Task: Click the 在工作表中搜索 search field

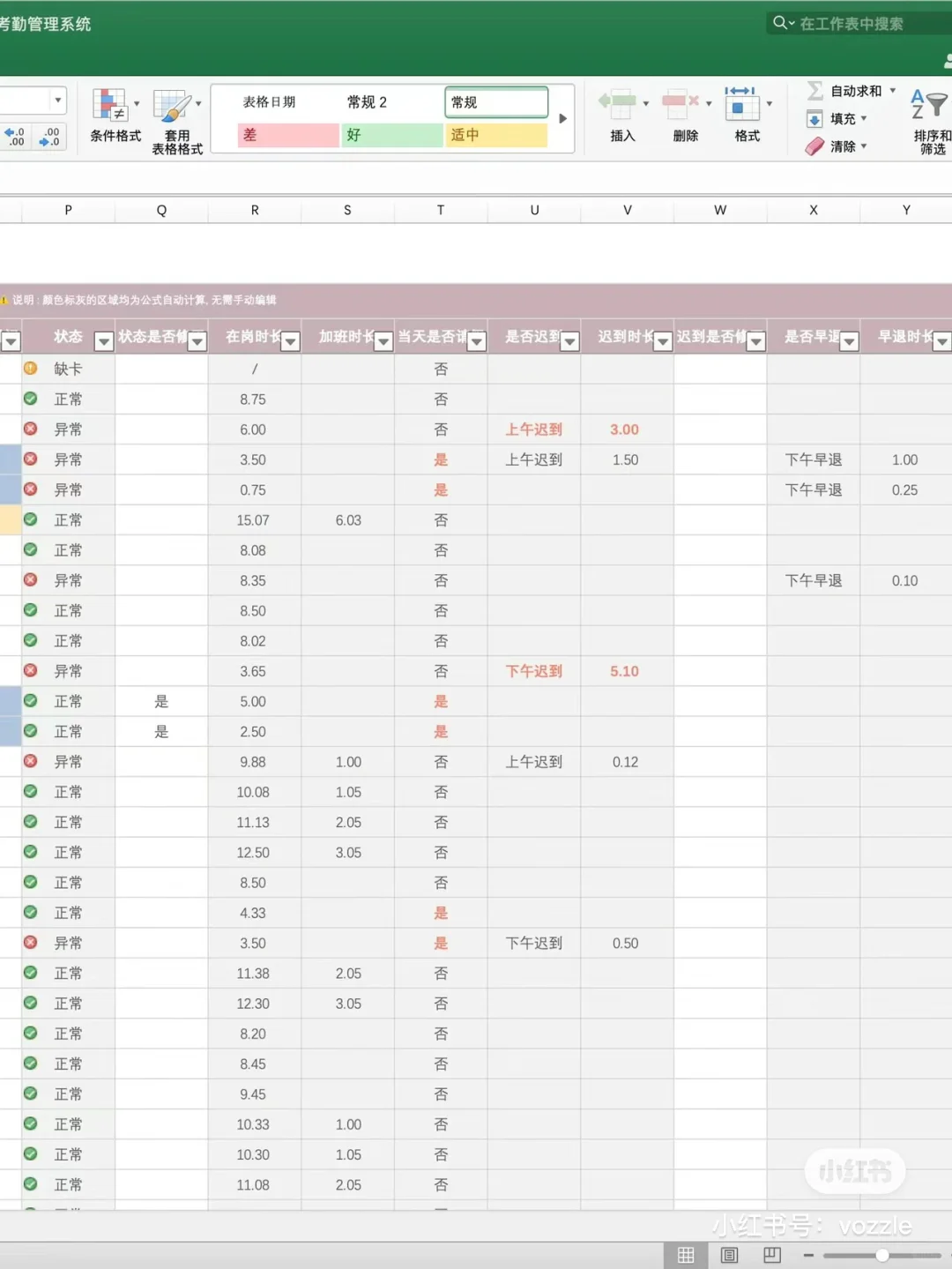Action: coord(860,23)
